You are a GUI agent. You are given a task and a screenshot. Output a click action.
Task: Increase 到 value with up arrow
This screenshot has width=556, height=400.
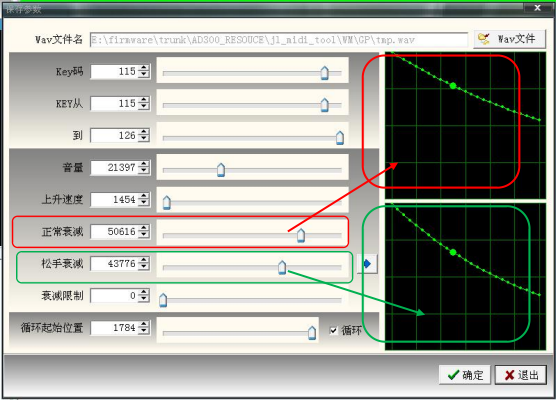click(x=143, y=132)
